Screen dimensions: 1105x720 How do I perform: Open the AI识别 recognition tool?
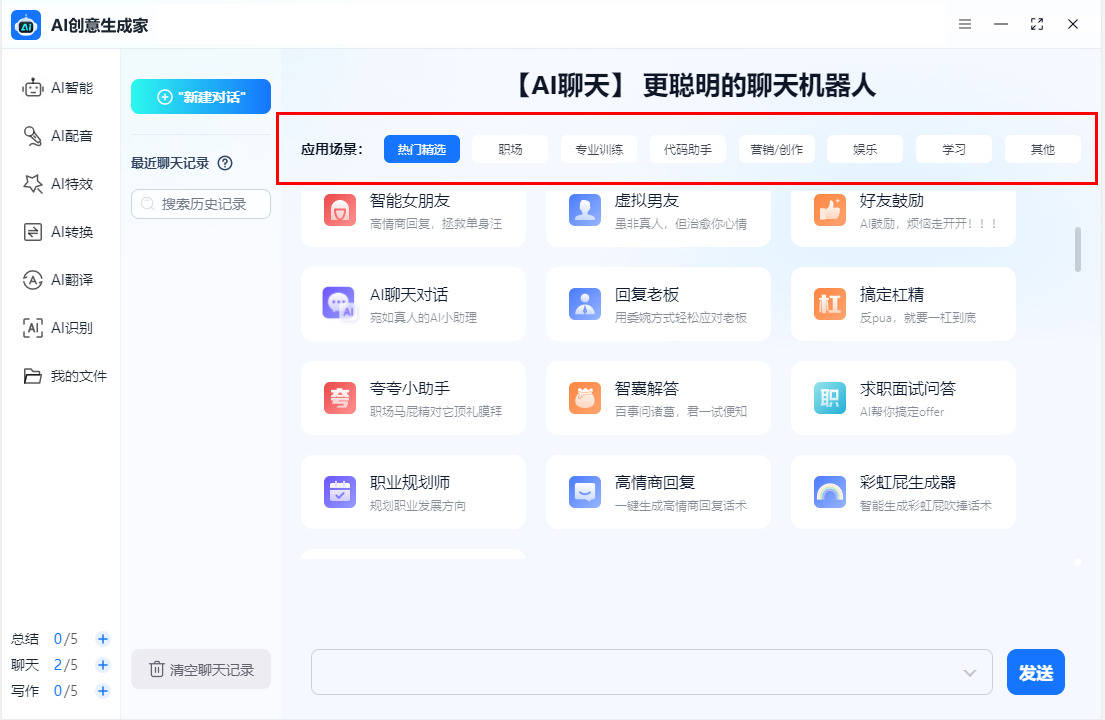pos(58,328)
